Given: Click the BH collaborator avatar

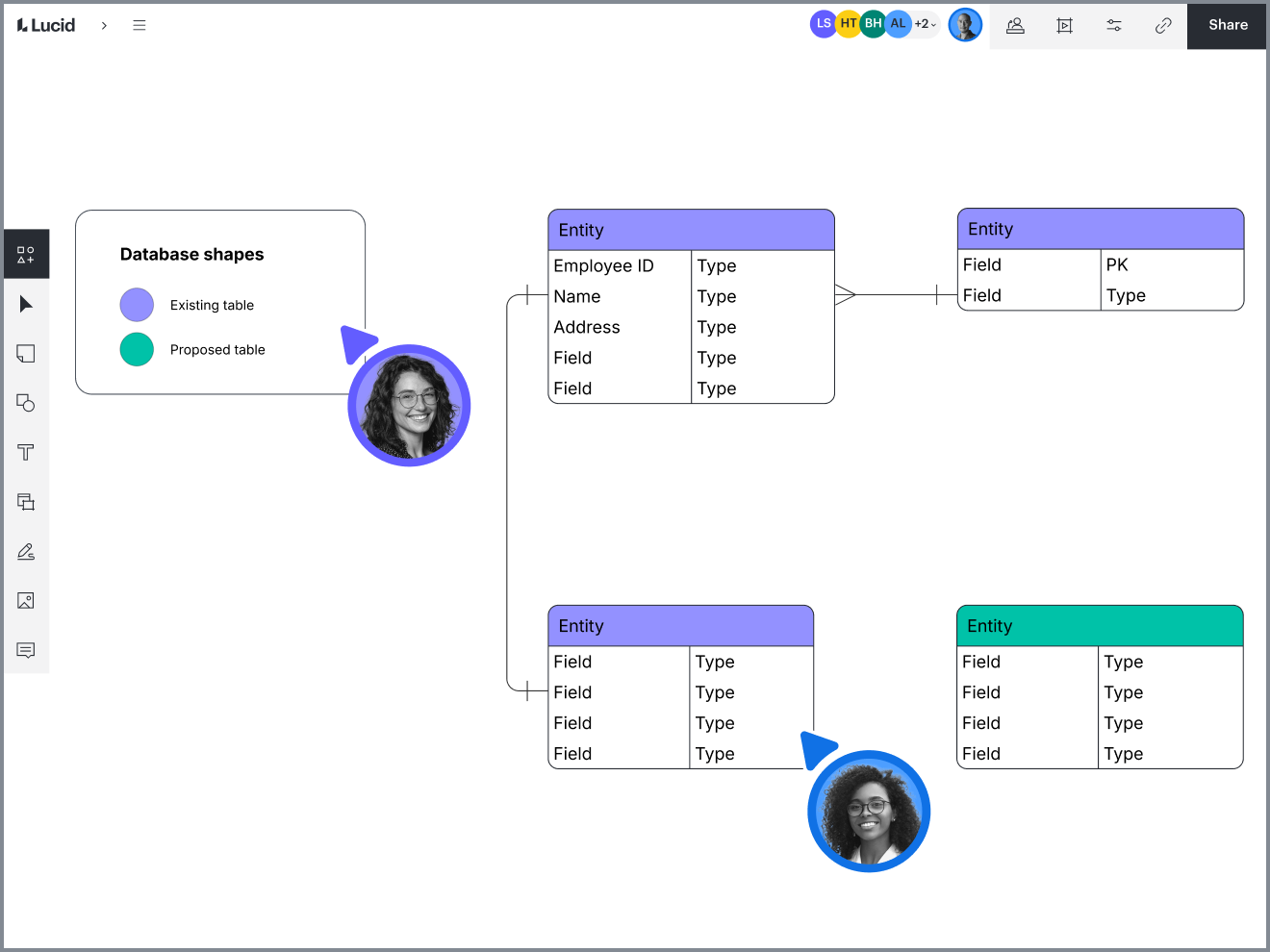Looking at the screenshot, I should pyautogui.click(x=873, y=24).
